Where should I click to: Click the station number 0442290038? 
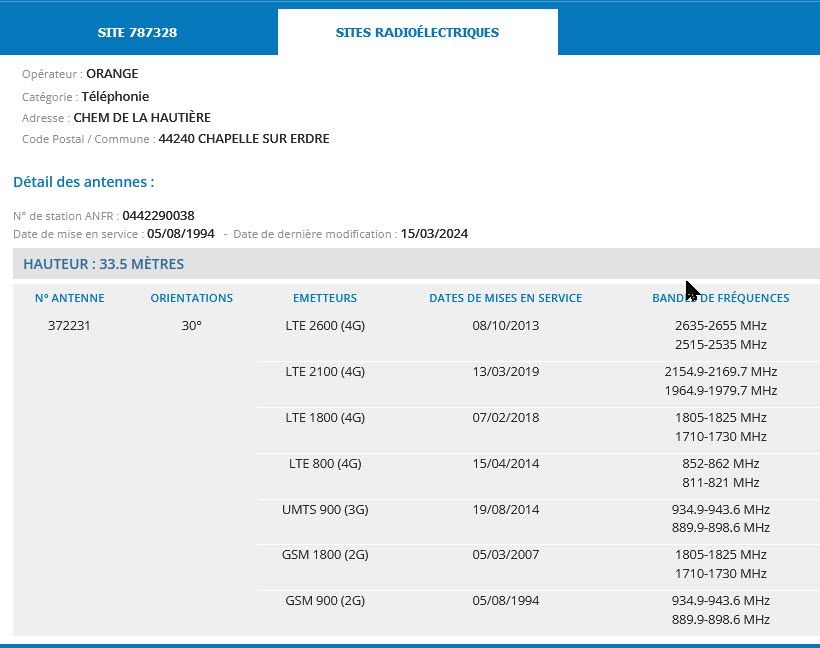(x=157, y=215)
